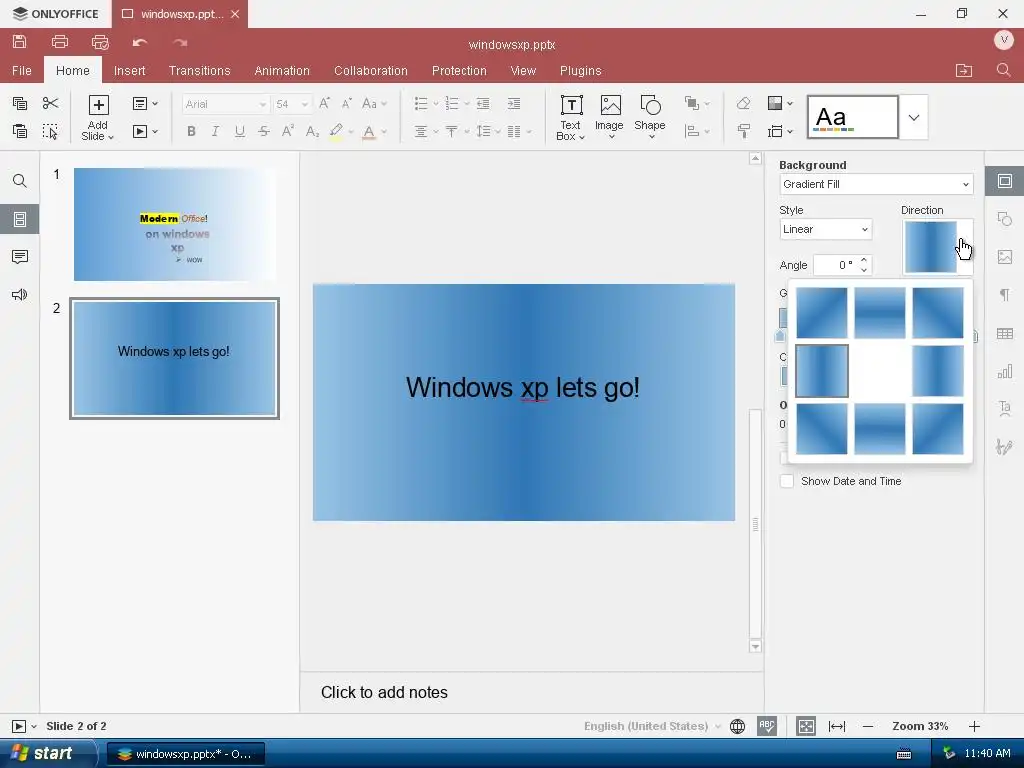Viewport: 1024px width, 768px height.
Task: Toggle Bold formatting
Action: tap(191, 131)
